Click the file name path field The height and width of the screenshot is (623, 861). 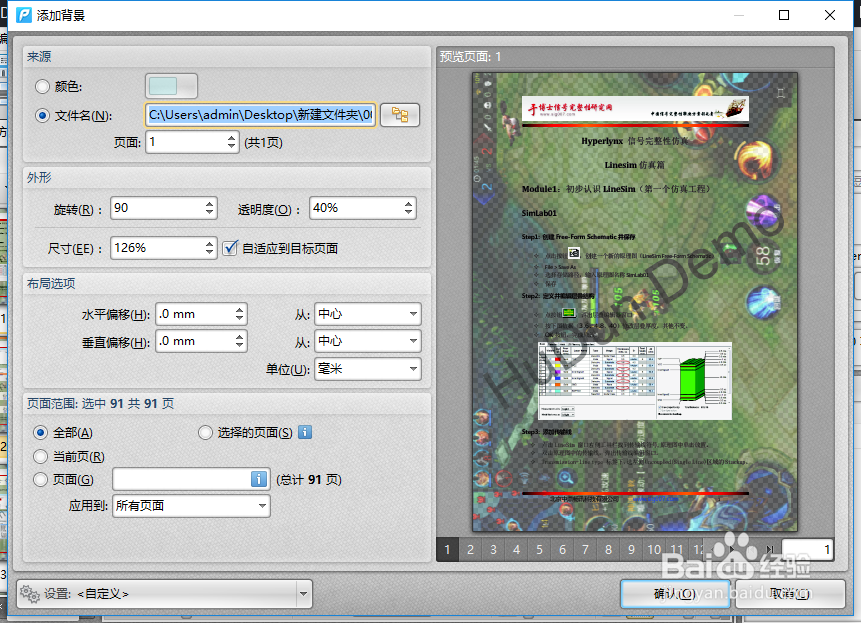click(260, 115)
